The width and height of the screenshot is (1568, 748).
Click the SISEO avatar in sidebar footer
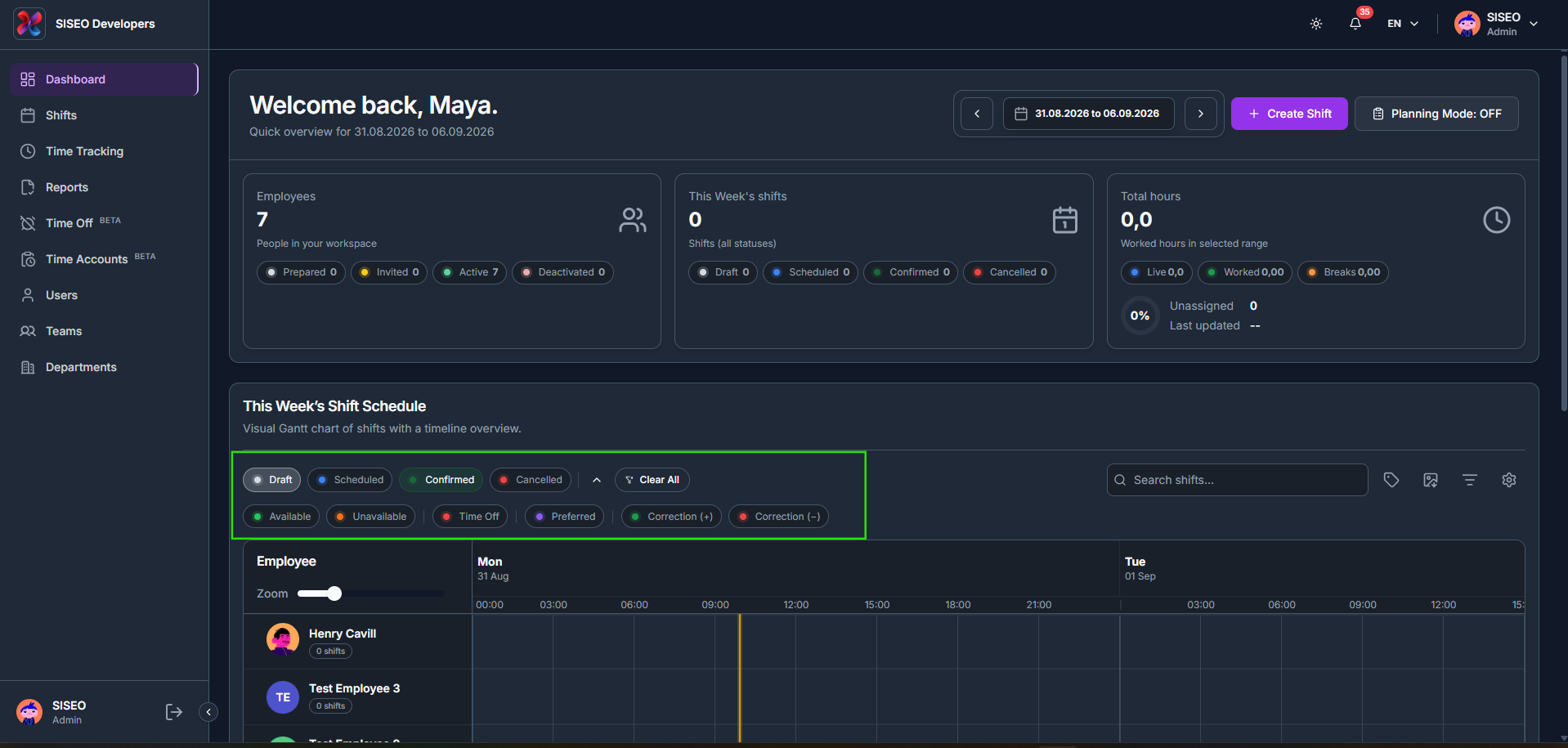(x=29, y=712)
